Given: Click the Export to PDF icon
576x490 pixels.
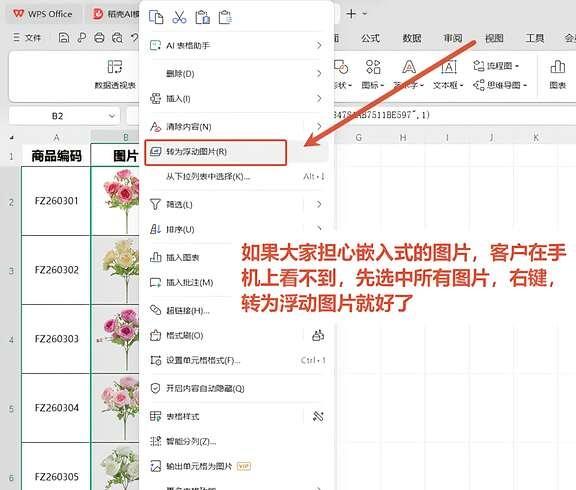Looking at the screenshot, I should [x=82, y=37].
